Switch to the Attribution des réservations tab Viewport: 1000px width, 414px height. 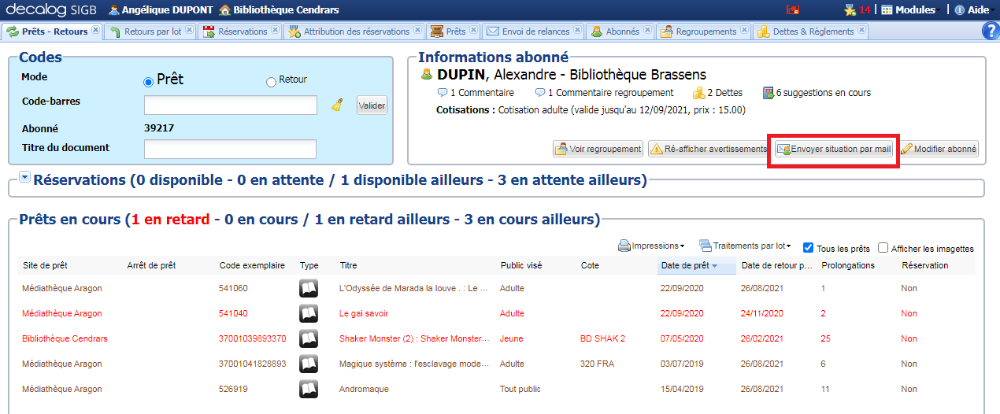pos(356,31)
